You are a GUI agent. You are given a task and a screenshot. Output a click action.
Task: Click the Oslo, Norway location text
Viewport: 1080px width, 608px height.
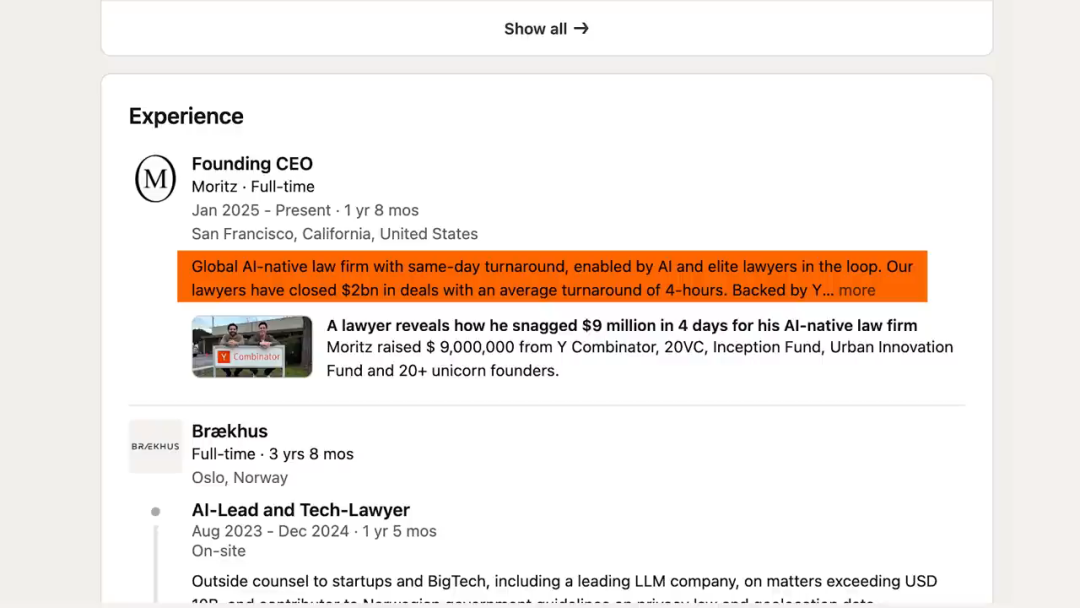click(x=240, y=477)
